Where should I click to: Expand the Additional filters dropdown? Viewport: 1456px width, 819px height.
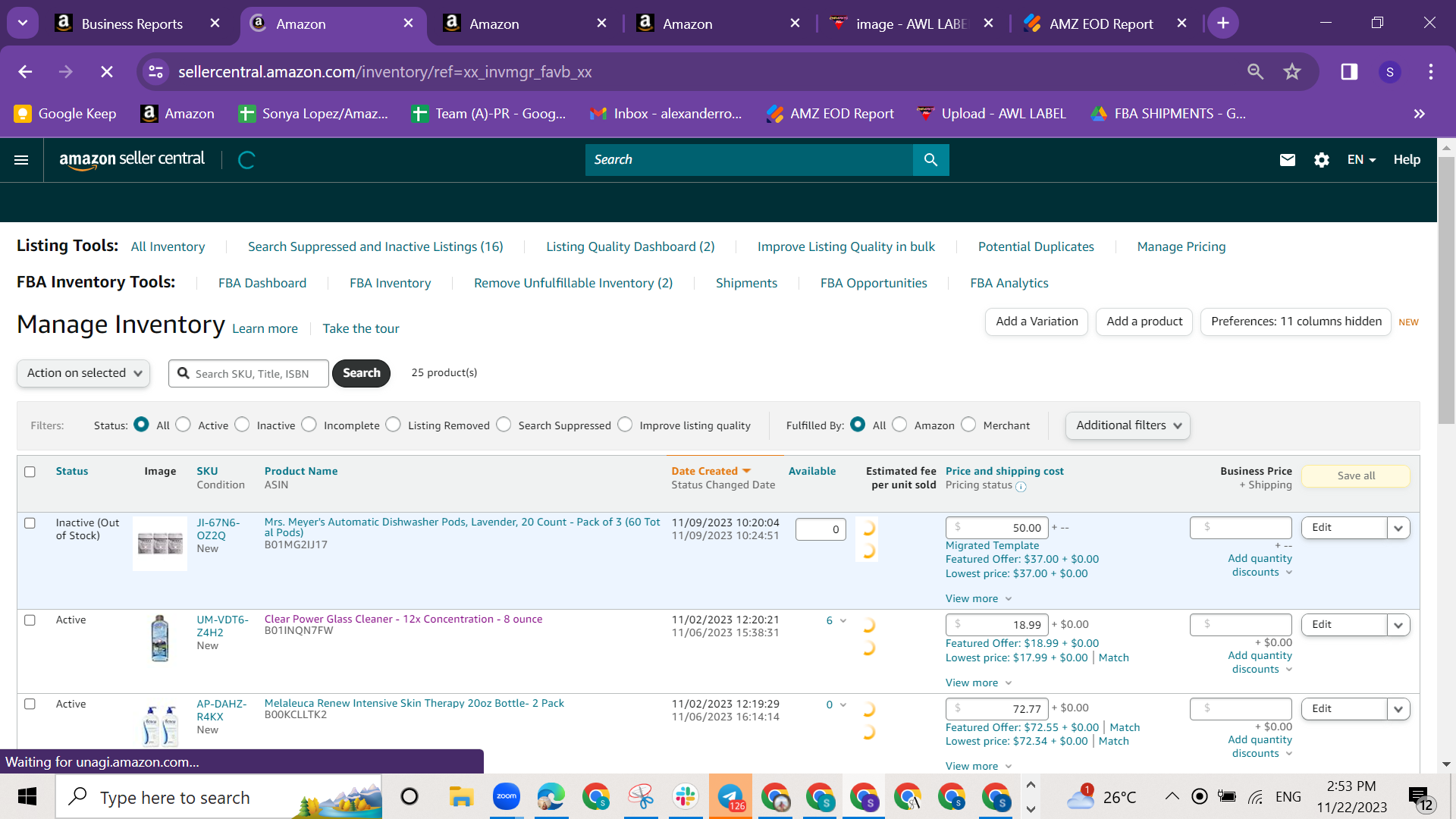(x=1128, y=425)
